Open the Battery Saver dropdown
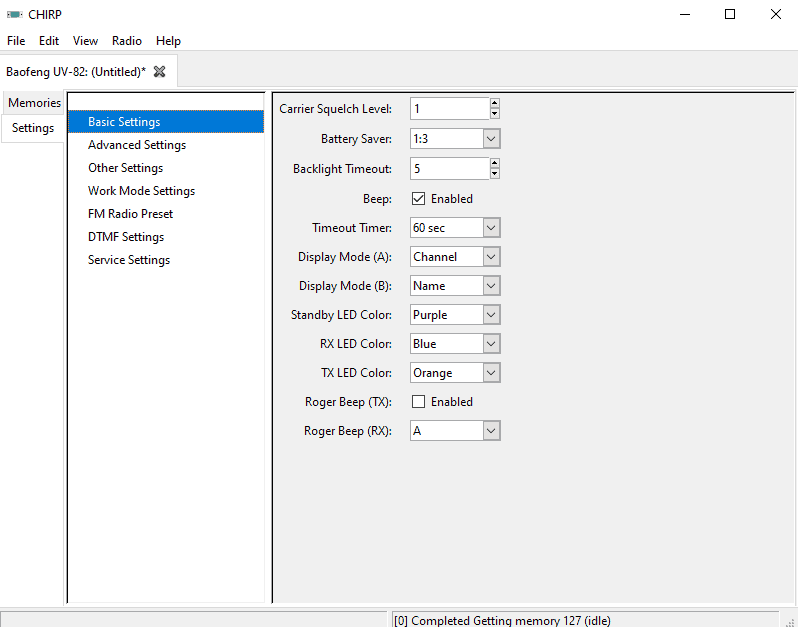 pyautogui.click(x=491, y=138)
